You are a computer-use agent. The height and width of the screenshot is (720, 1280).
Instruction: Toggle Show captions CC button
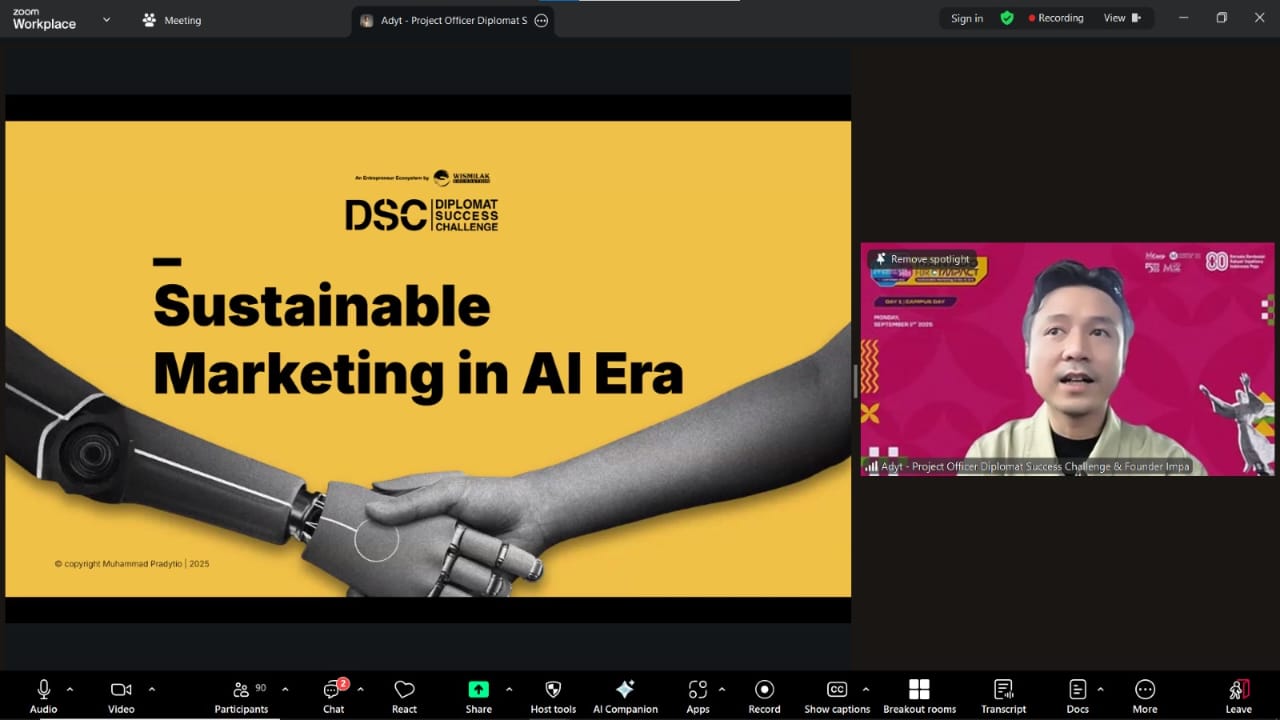tap(837, 689)
